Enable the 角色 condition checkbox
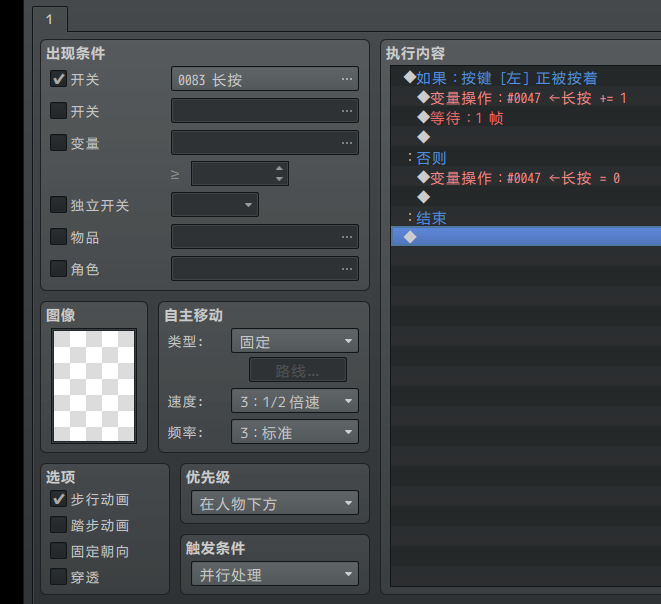Screen dimensions: 661x604 58,268
